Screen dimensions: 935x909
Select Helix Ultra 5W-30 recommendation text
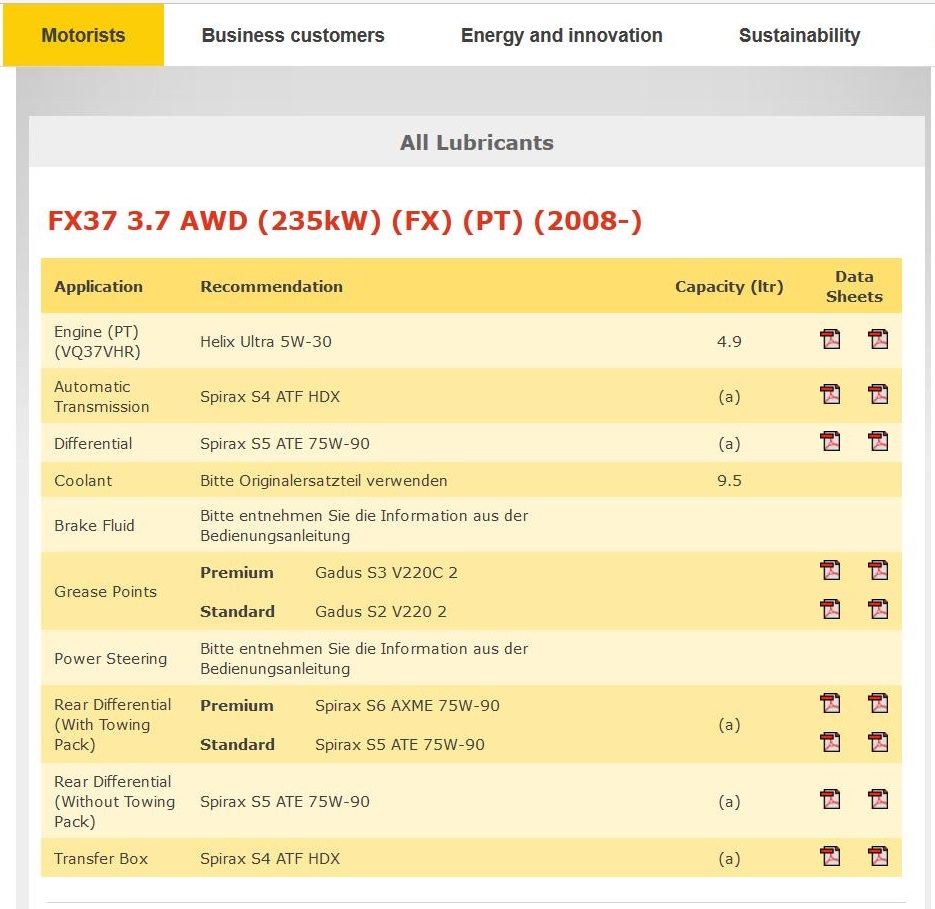click(266, 341)
